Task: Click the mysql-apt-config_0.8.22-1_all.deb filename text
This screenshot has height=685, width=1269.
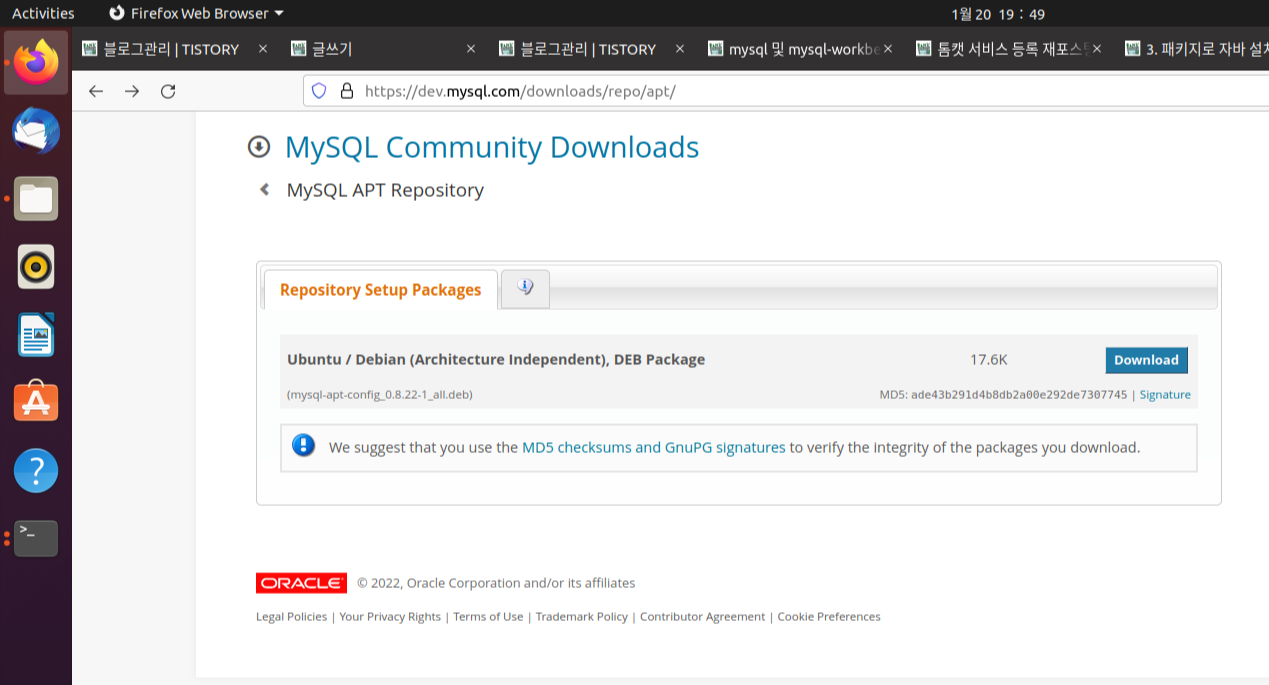Action: coord(380,394)
